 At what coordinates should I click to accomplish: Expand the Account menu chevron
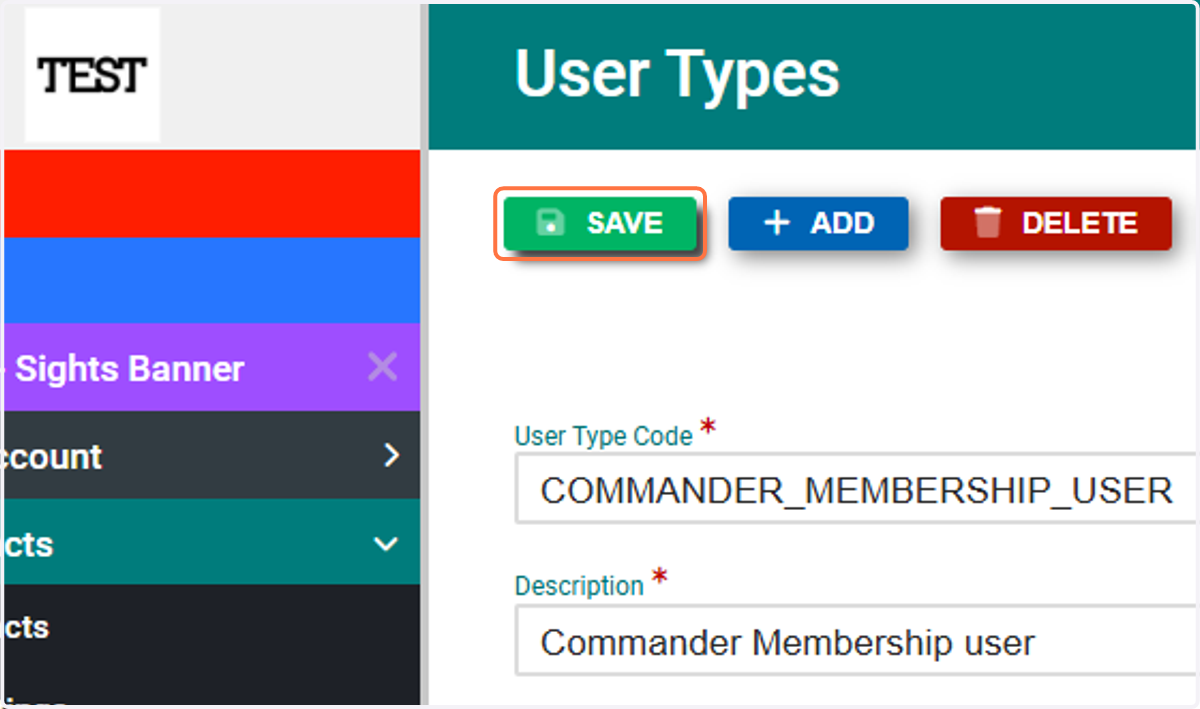[x=391, y=456]
